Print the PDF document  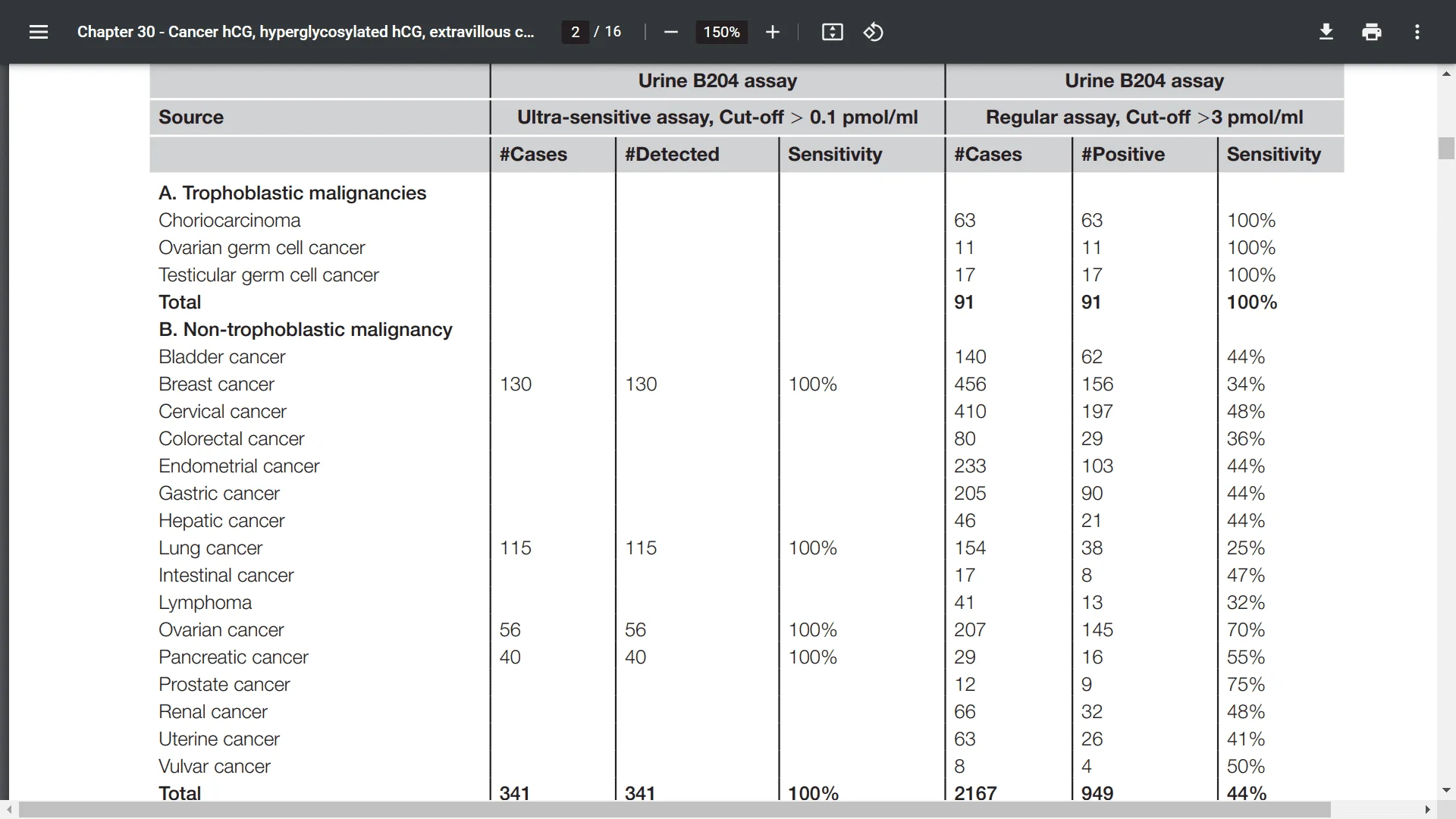tap(1371, 32)
